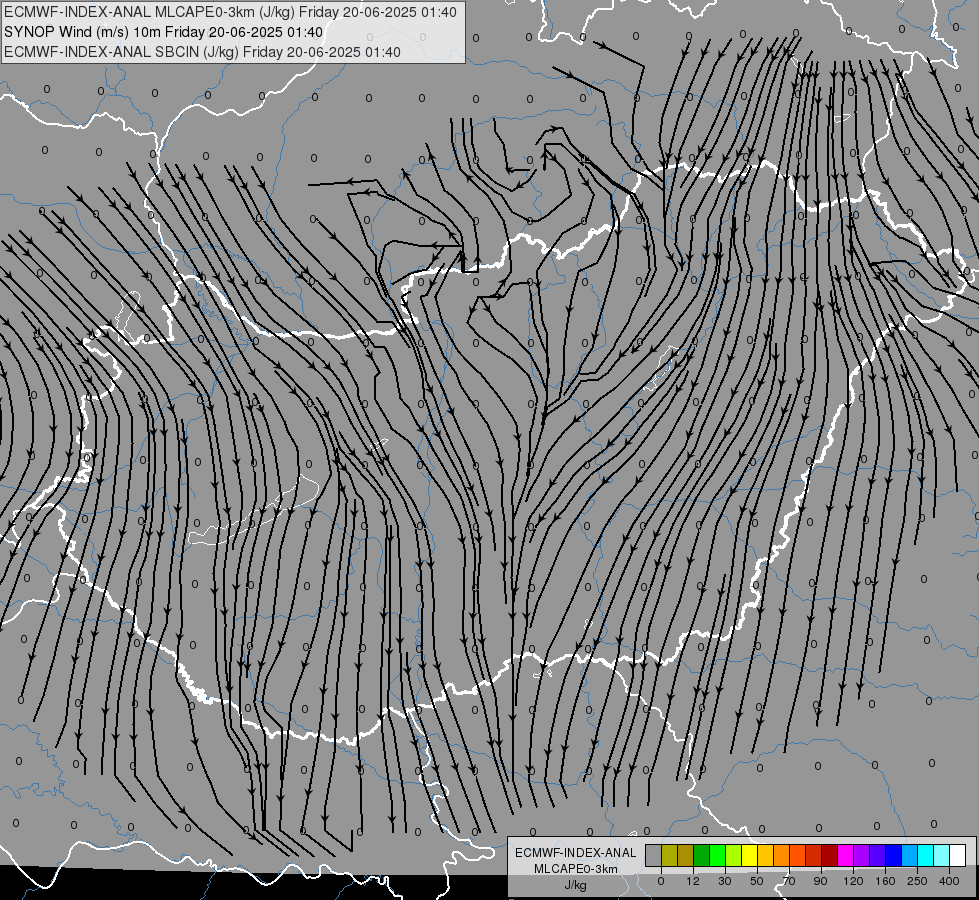Click the red-orange legend swatch
Viewport: 979px width, 900px height.
point(798,856)
